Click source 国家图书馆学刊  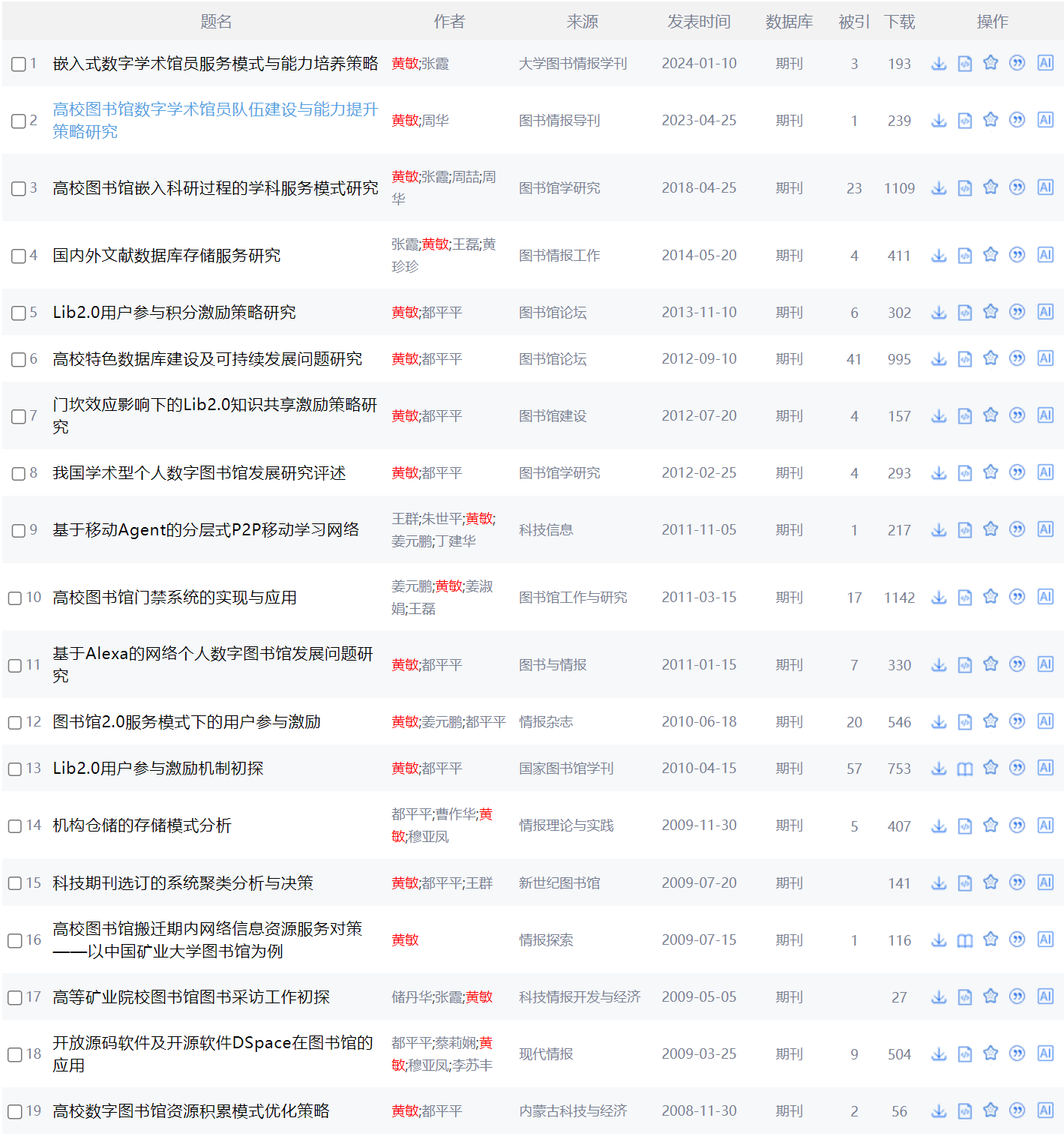click(x=566, y=769)
